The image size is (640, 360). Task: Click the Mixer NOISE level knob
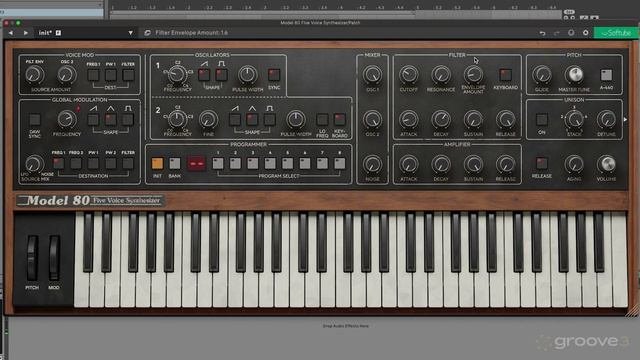[x=372, y=164]
